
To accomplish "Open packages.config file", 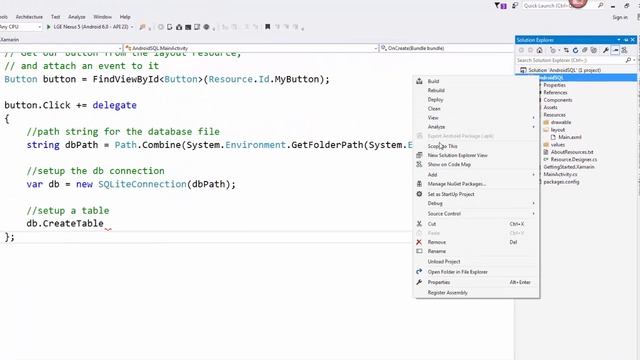I will point(561,182).
